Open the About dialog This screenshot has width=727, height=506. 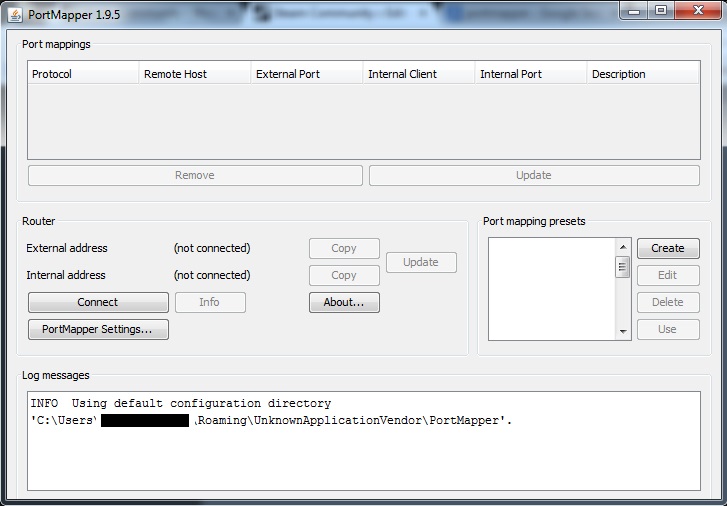pyautogui.click(x=344, y=302)
